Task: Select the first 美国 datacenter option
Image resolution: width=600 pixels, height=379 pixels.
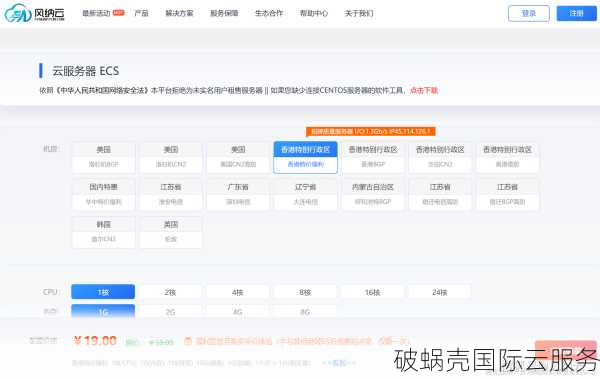Action: 103,157
